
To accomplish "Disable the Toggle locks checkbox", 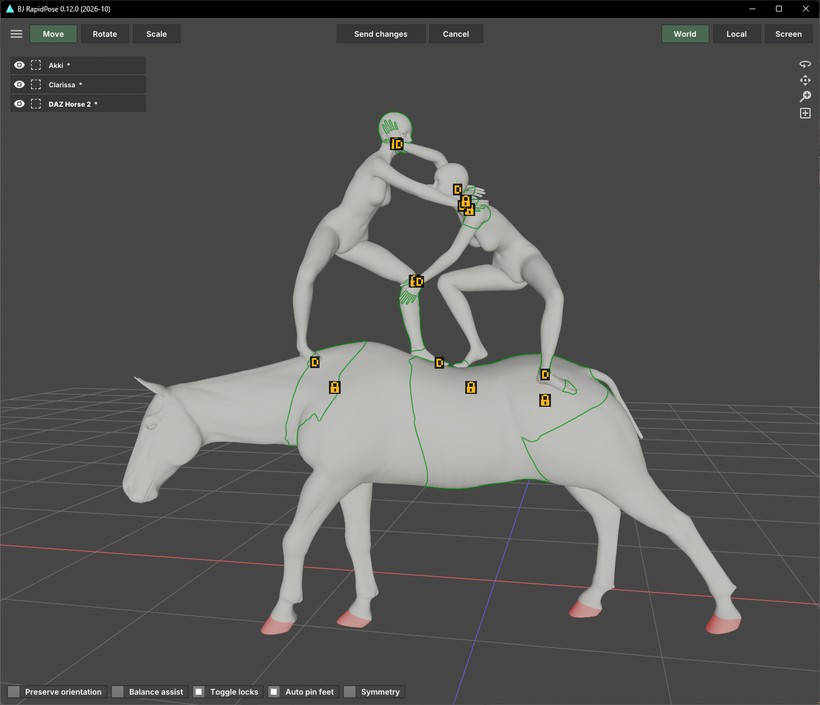I will [x=199, y=691].
